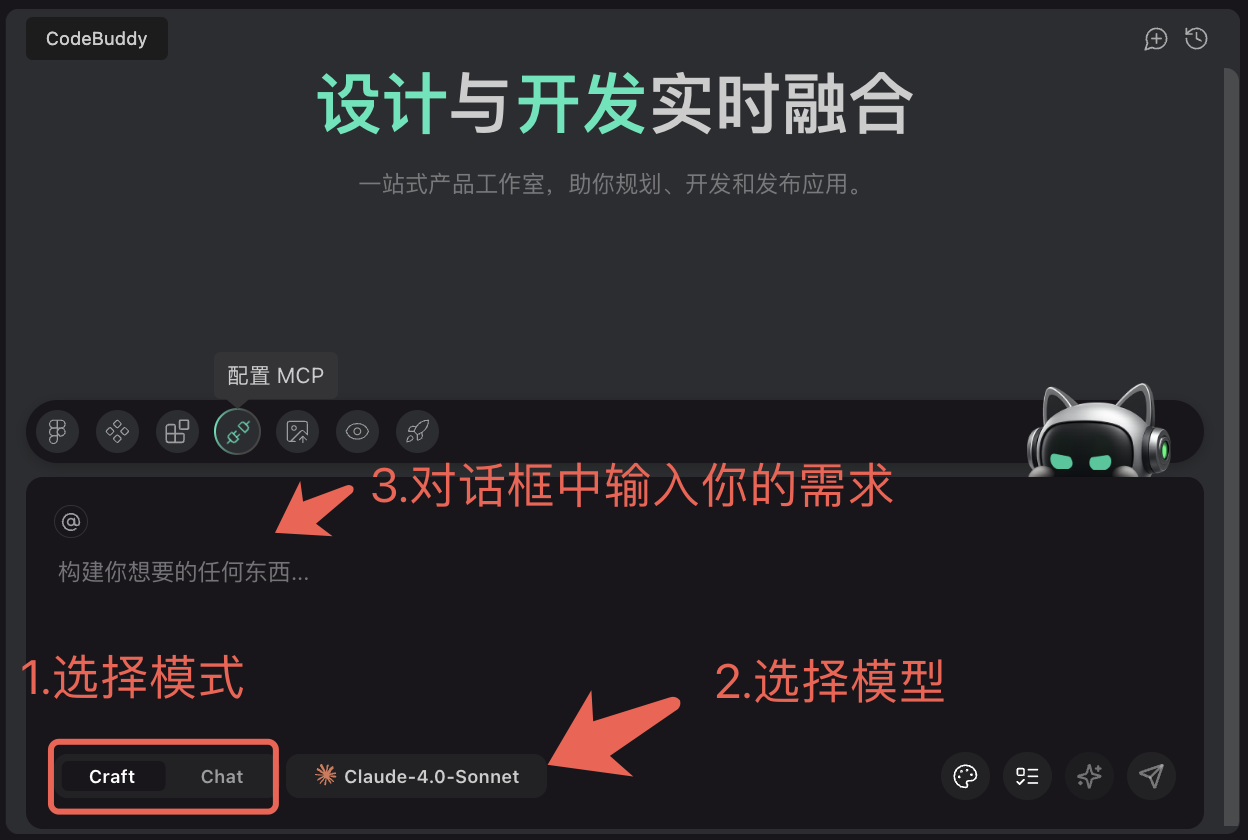The width and height of the screenshot is (1248, 840).
Task: Open chat history clock icon
Action: coord(1196,39)
